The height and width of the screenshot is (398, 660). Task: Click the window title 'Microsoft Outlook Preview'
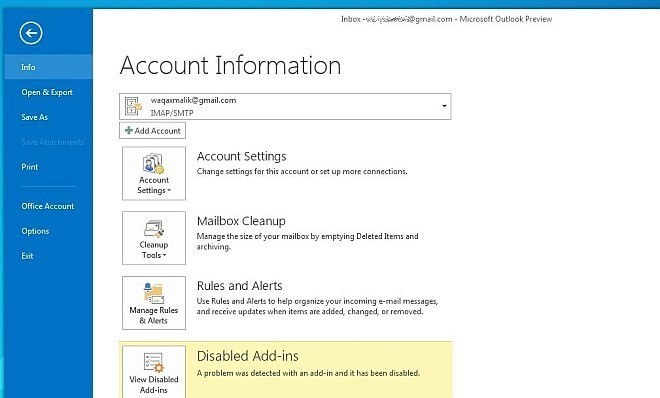[x=506, y=19]
